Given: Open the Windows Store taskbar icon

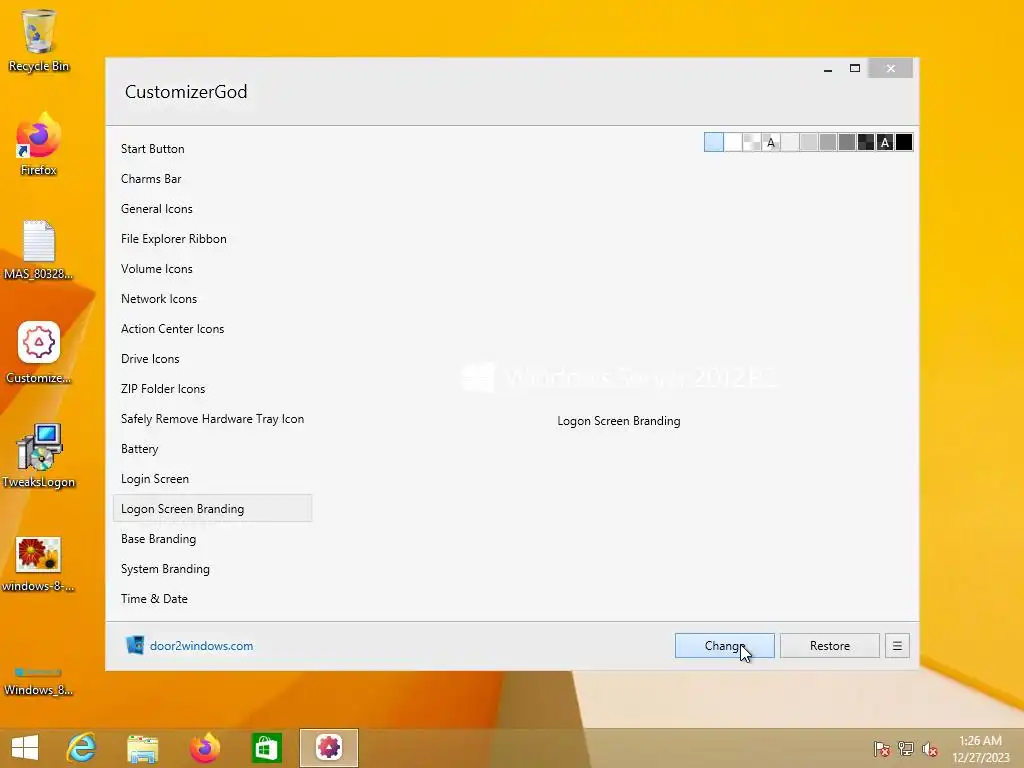Looking at the screenshot, I should 266,748.
